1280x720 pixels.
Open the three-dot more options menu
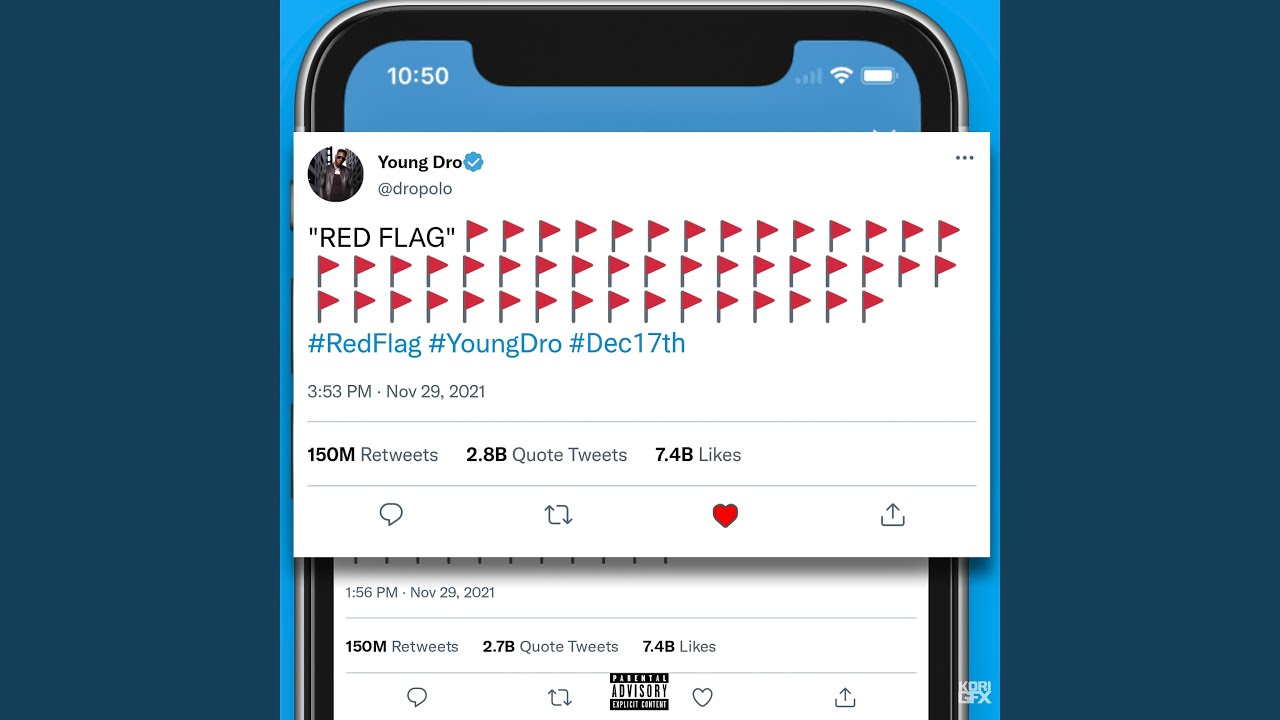pos(964,158)
